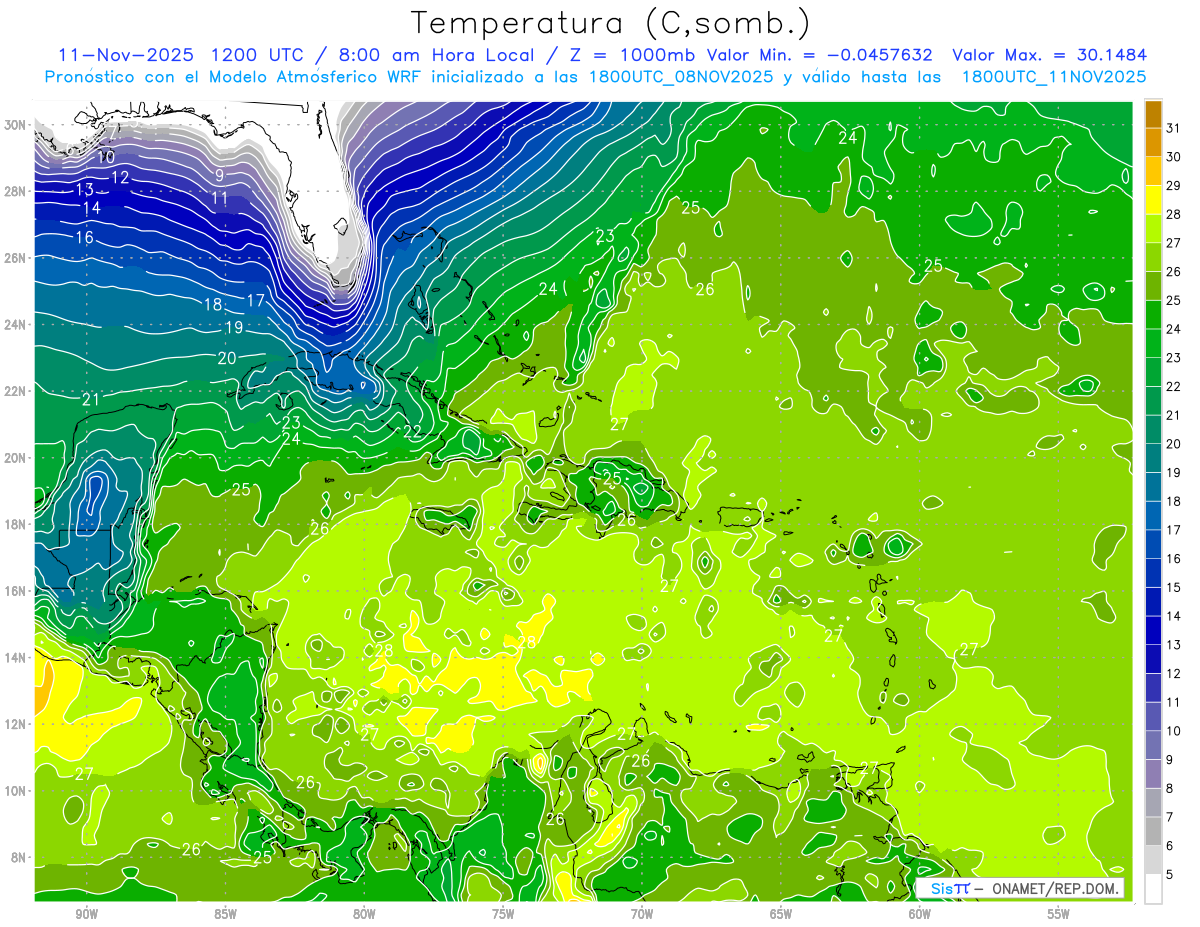1200x927 pixels.
Task: Click the "14" contour label on the map
Action: coord(92,208)
